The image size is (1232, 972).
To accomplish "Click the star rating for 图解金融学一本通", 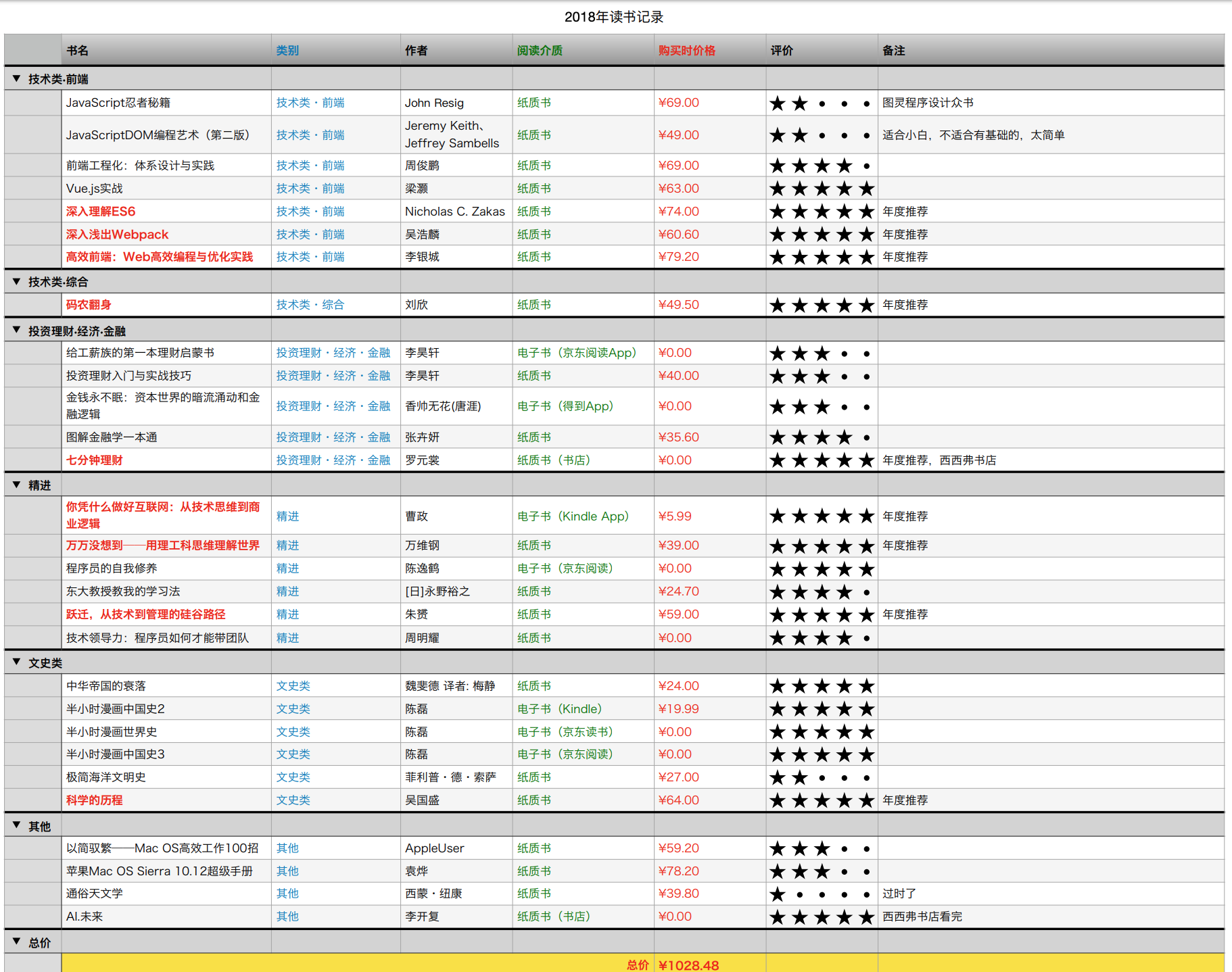I will pos(822,437).
